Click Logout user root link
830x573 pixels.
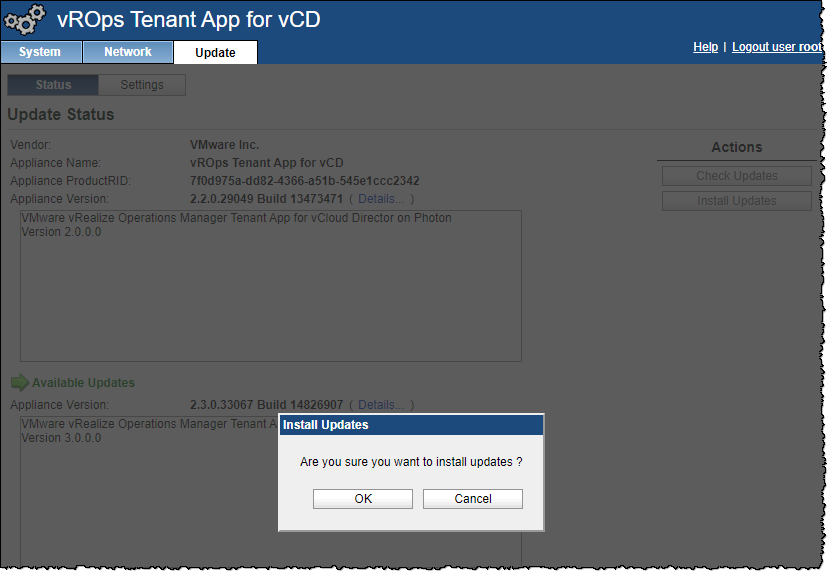tap(777, 47)
